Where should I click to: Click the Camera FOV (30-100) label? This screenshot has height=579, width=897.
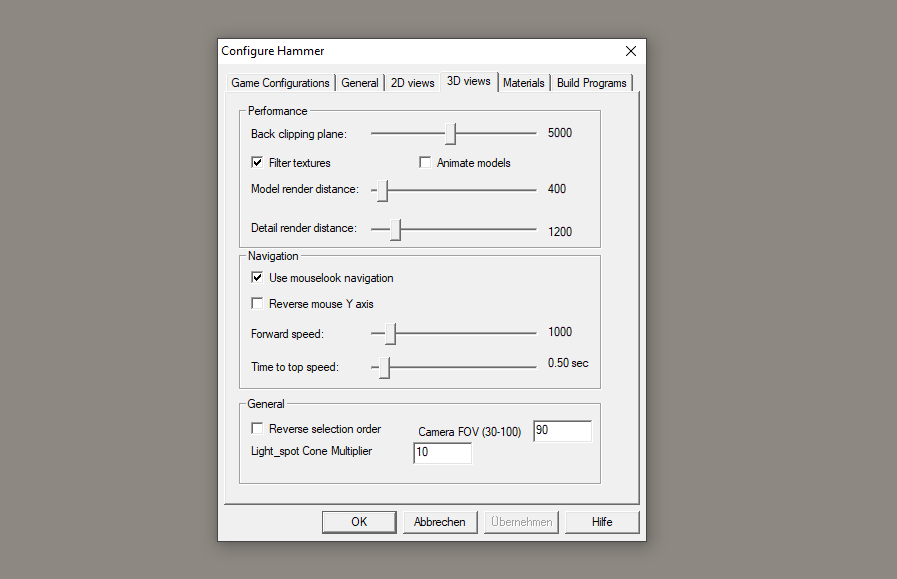[x=470, y=432]
